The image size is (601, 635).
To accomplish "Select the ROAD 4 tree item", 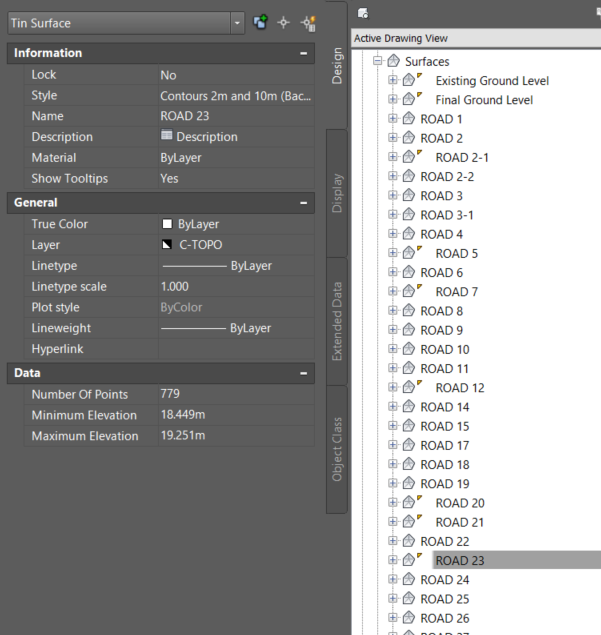I will coord(441,234).
